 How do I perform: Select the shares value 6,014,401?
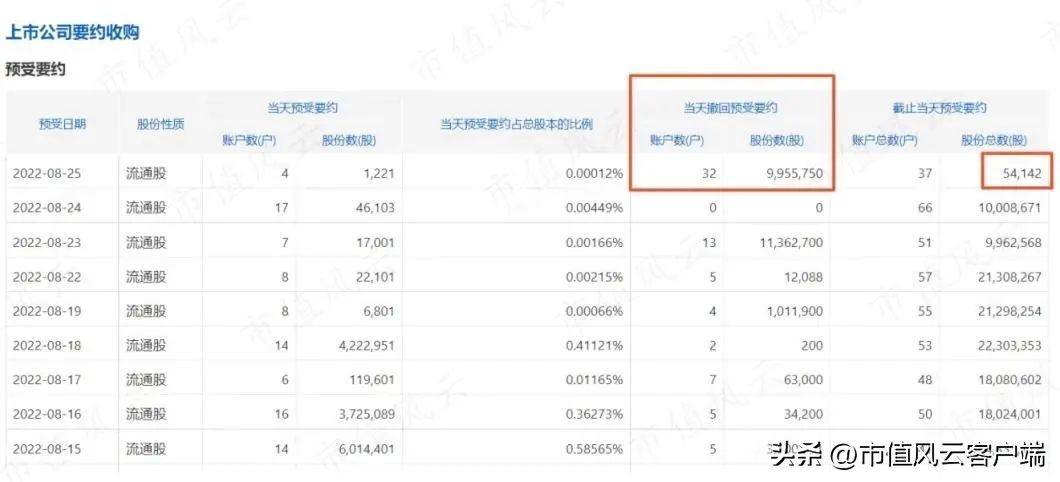click(x=366, y=448)
